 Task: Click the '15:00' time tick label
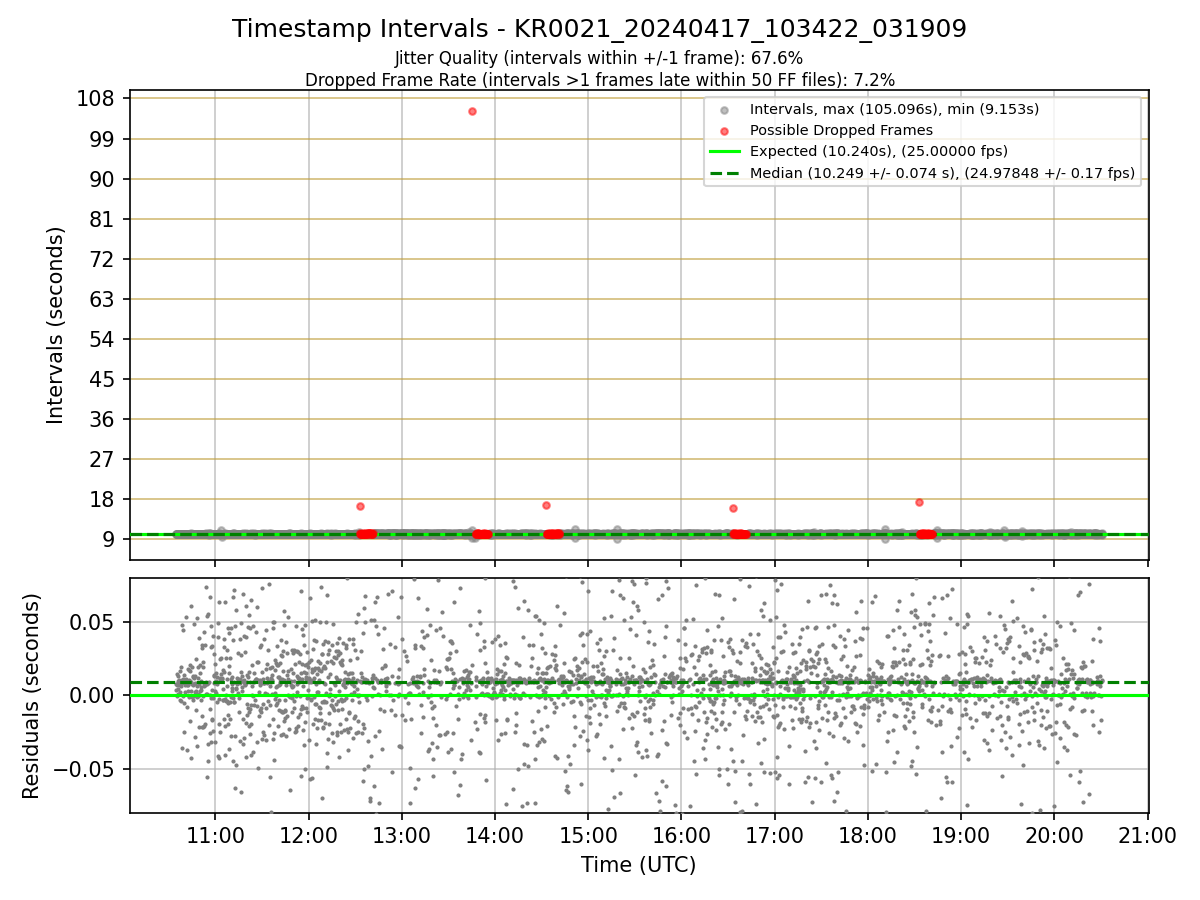(588, 838)
